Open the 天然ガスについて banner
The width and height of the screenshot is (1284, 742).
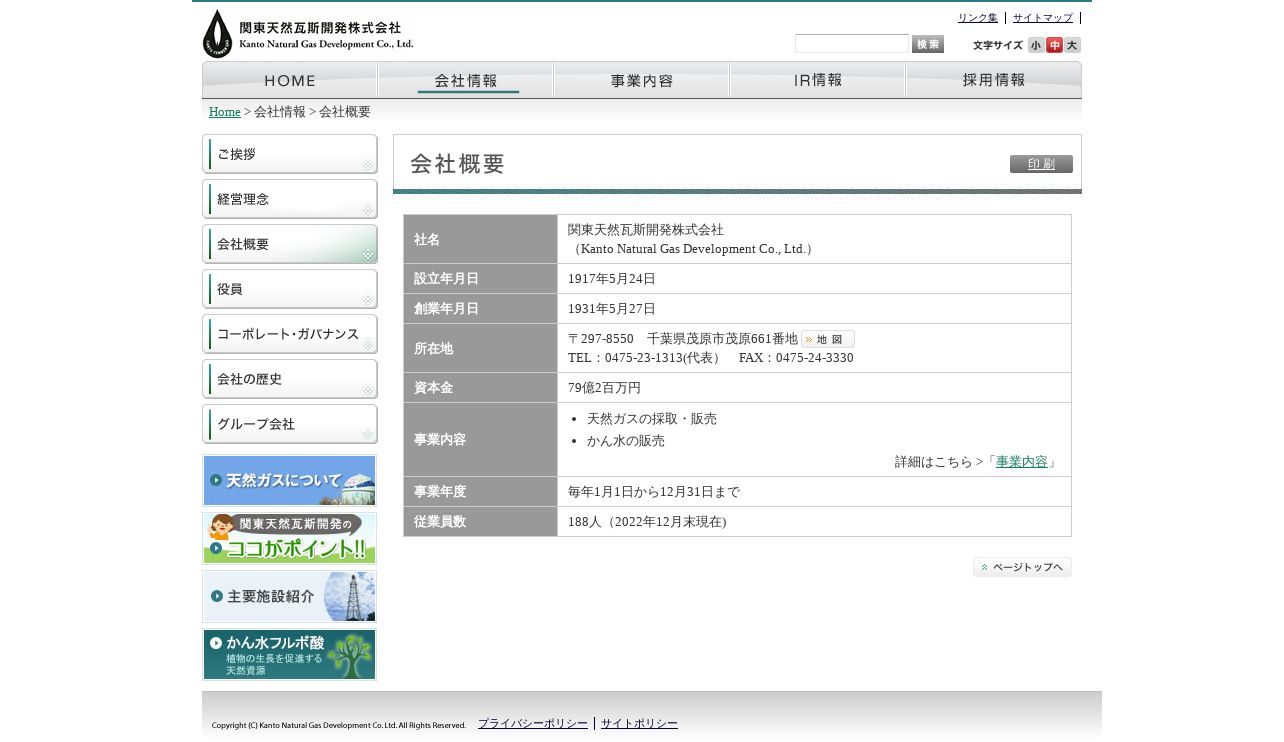pos(290,480)
